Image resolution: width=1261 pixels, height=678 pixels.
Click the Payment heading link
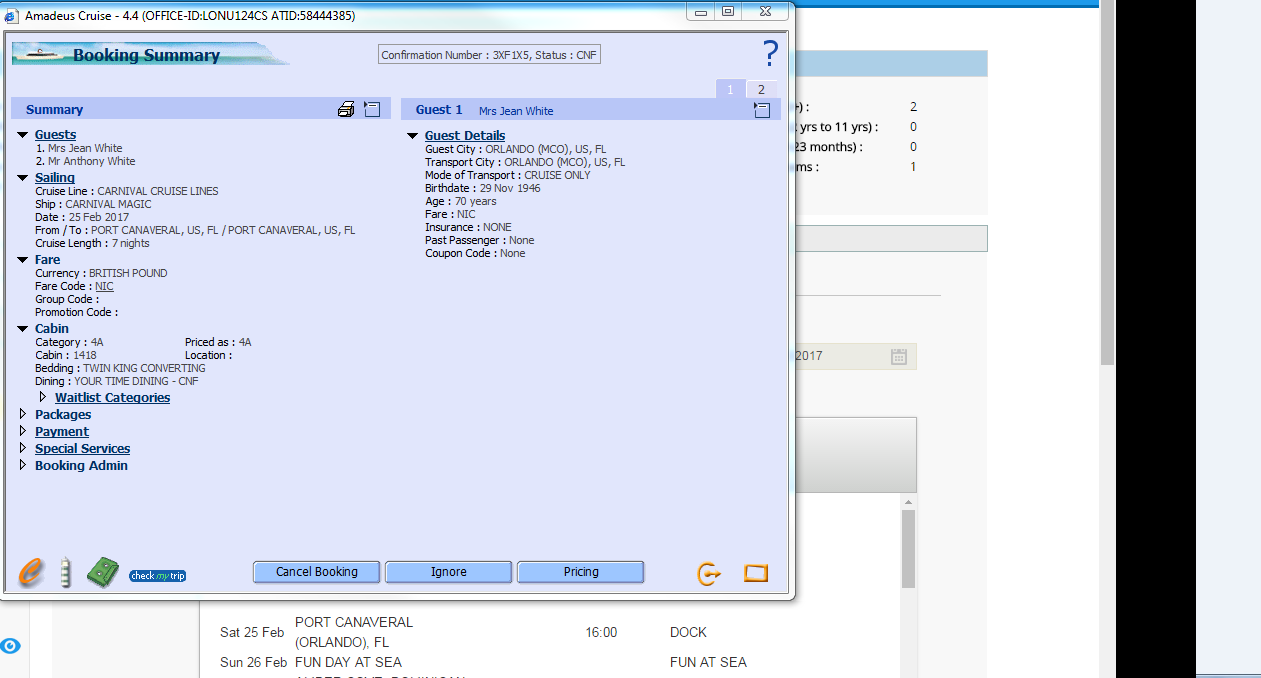[62, 431]
